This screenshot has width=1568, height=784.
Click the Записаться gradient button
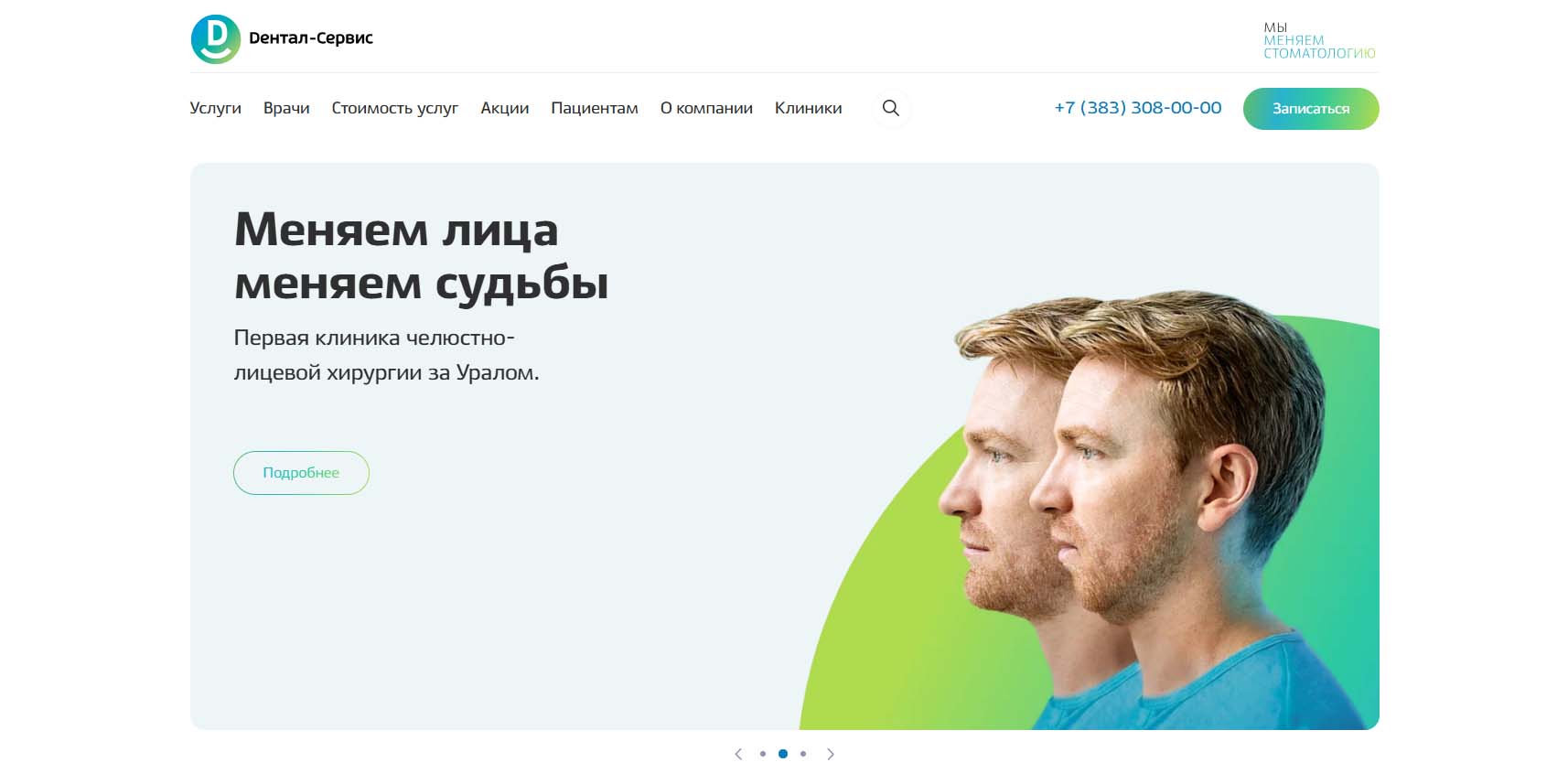(1311, 109)
